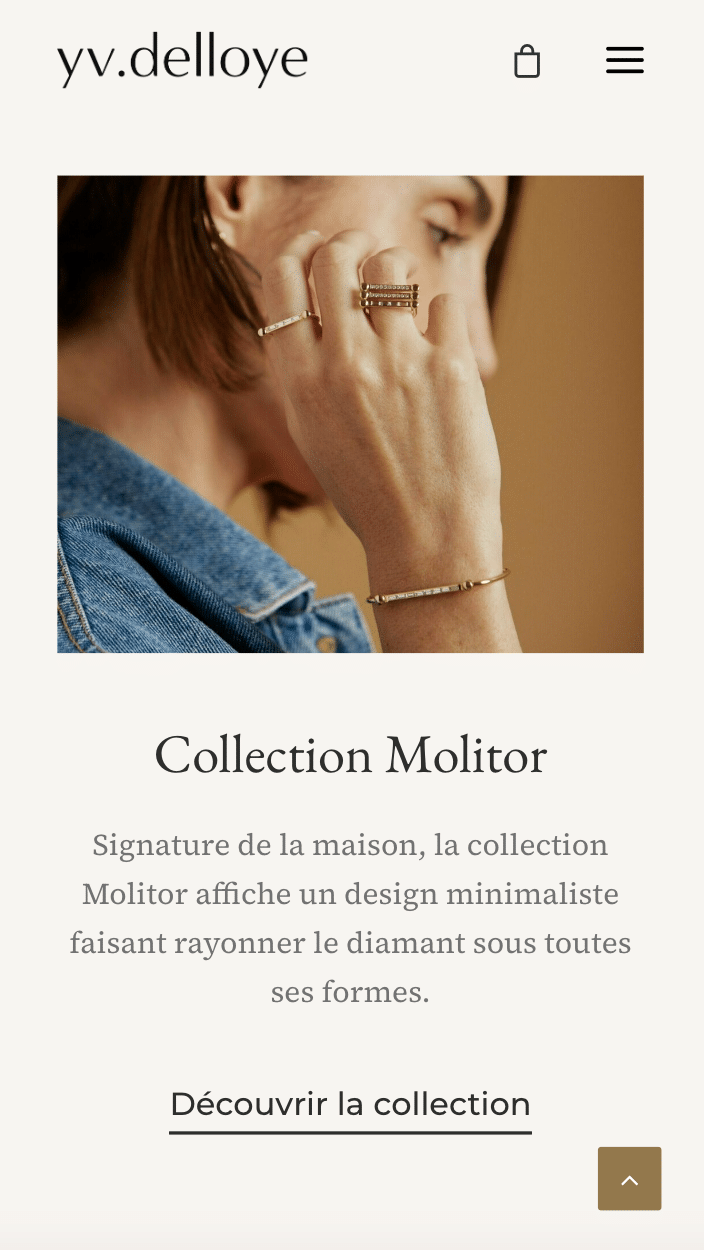Image resolution: width=704 pixels, height=1250 pixels.
Task: Click the yv.delloye logo
Action: tap(183, 59)
